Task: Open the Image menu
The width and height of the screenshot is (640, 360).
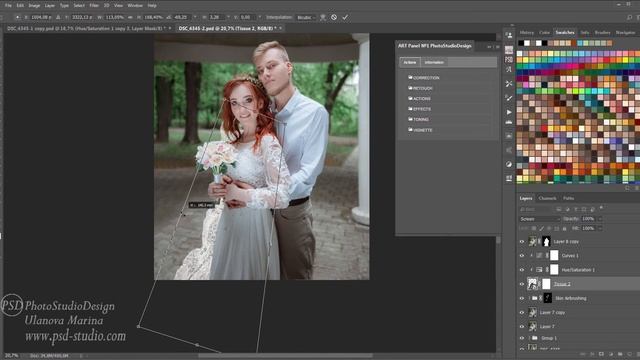Action: coord(34,6)
